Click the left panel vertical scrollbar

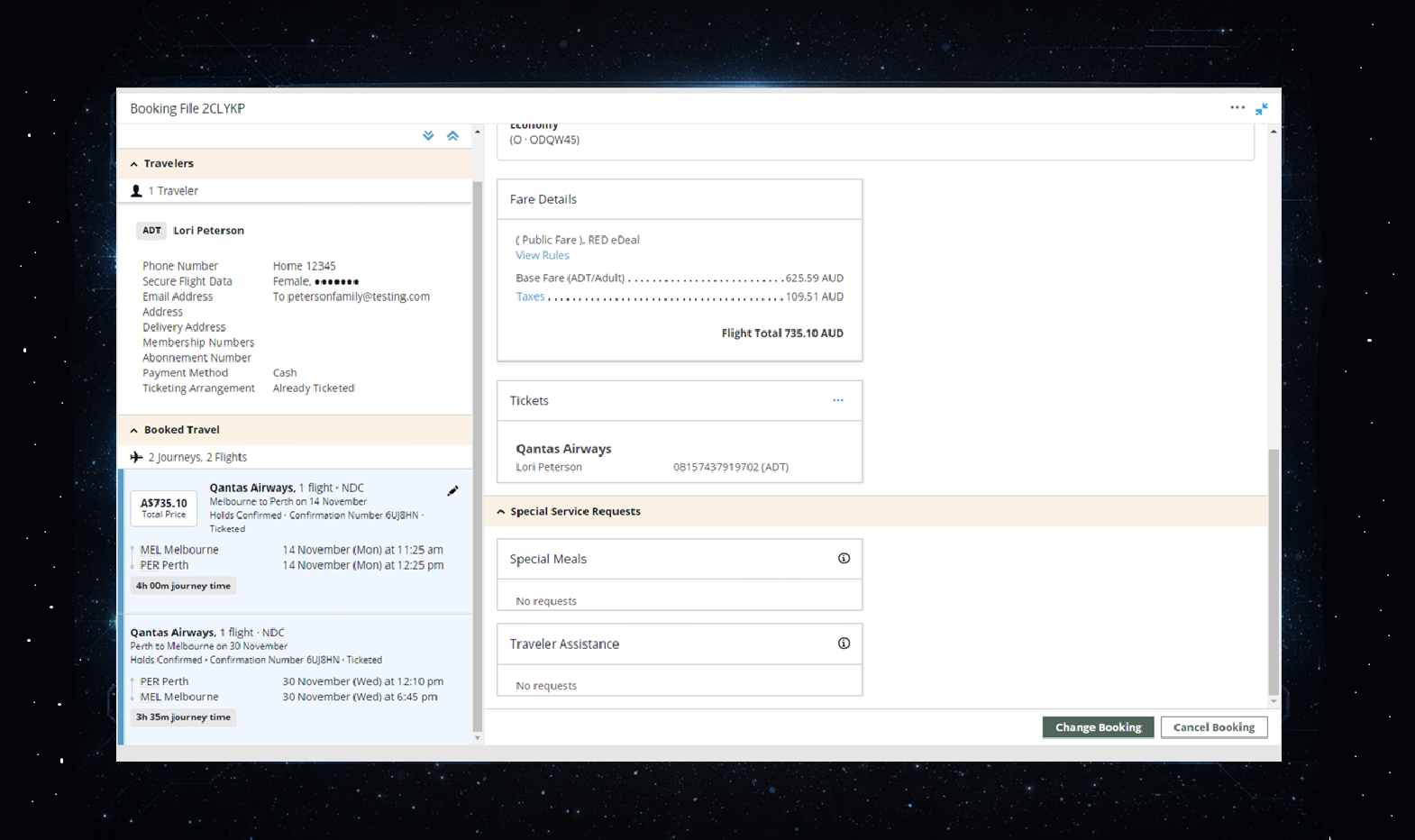tap(478, 451)
